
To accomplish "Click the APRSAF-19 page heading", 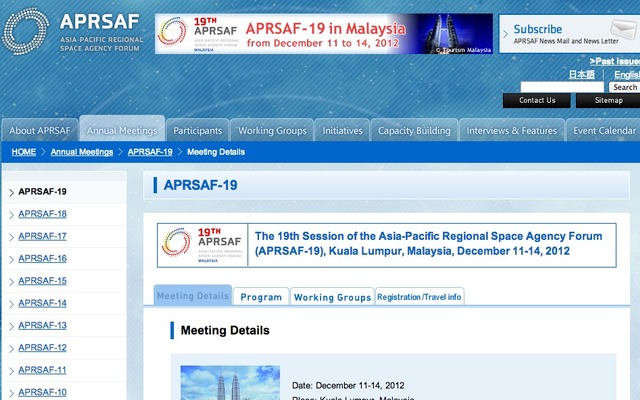I will pos(200,185).
